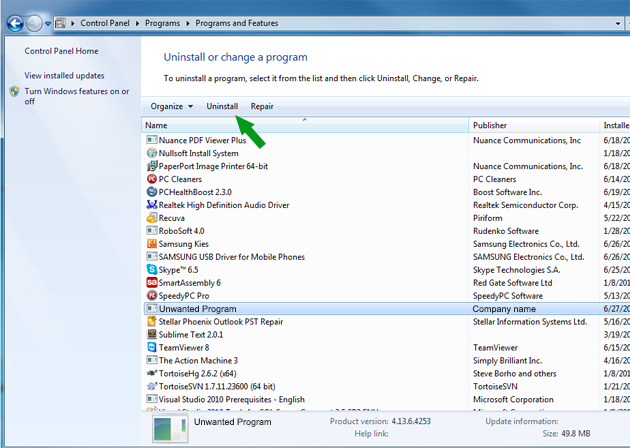The width and height of the screenshot is (630, 448).
Task: Expand arrow after Programs breadcrumb
Action: click(x=188, y=23)
